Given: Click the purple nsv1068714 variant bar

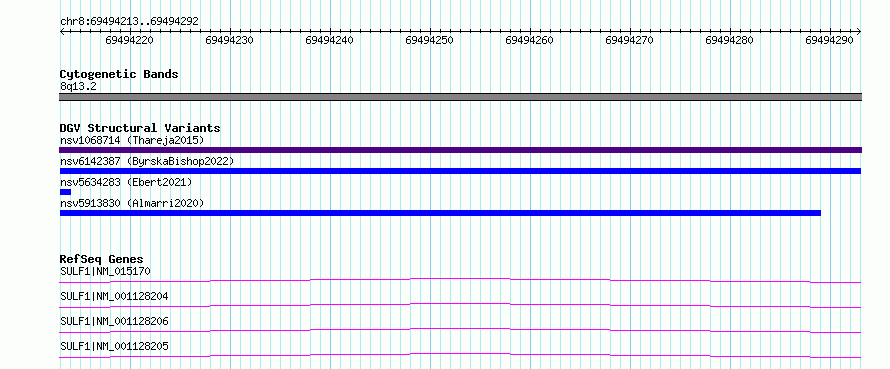Looking at the screenshot, I should pos(460,150).
